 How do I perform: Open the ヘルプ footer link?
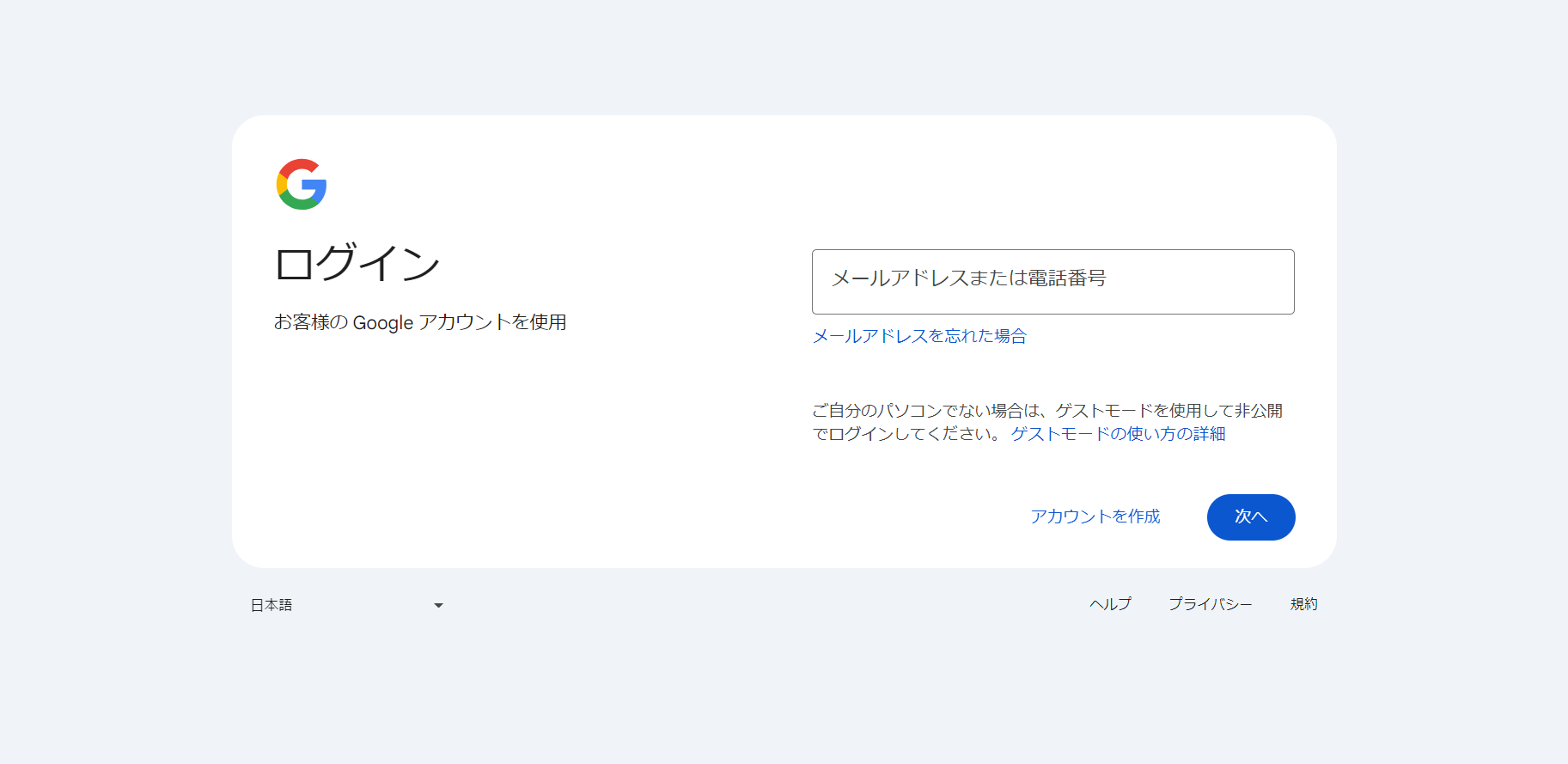coord(1110,604)
